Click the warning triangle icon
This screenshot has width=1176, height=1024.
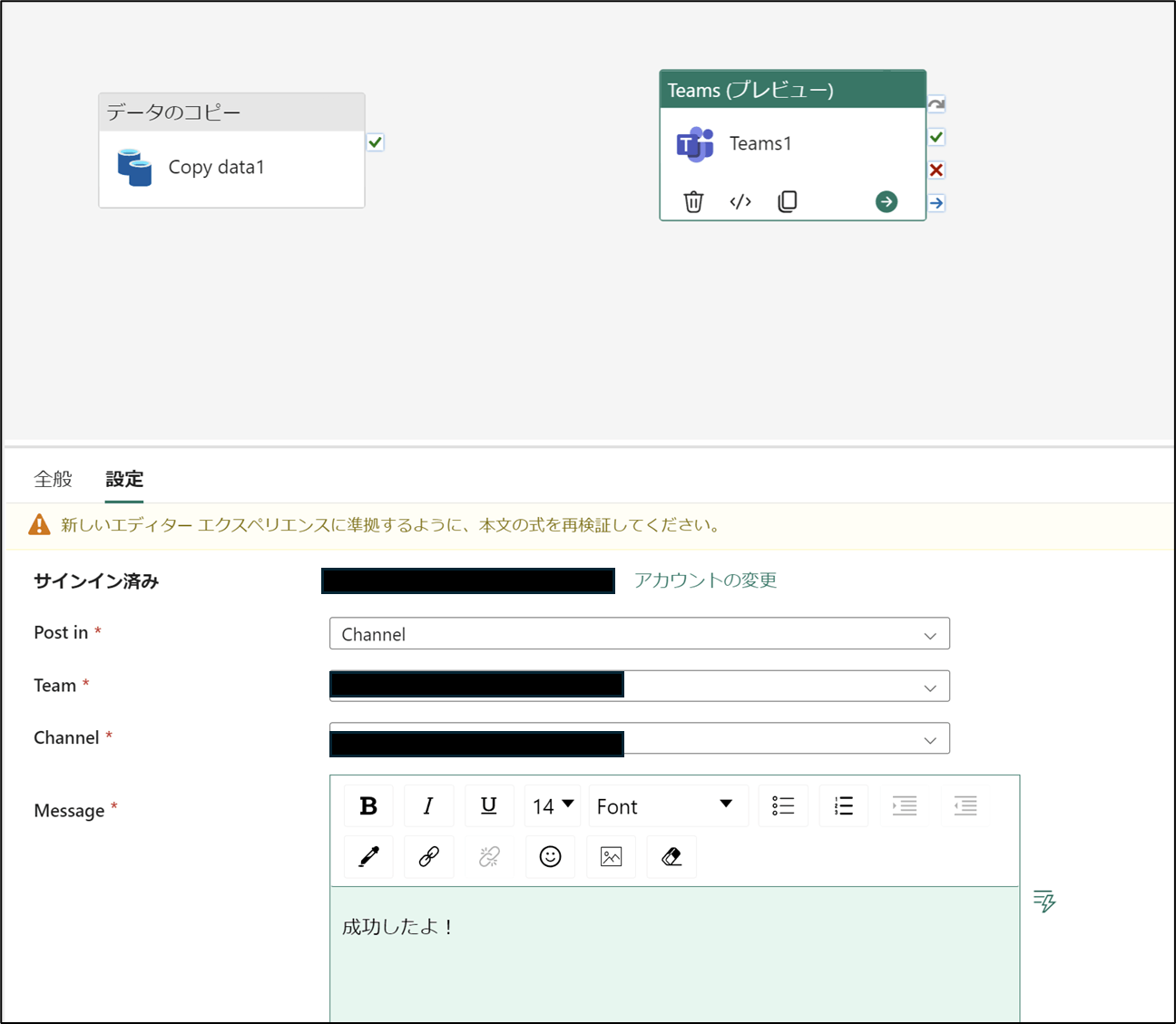coord(39,524)
